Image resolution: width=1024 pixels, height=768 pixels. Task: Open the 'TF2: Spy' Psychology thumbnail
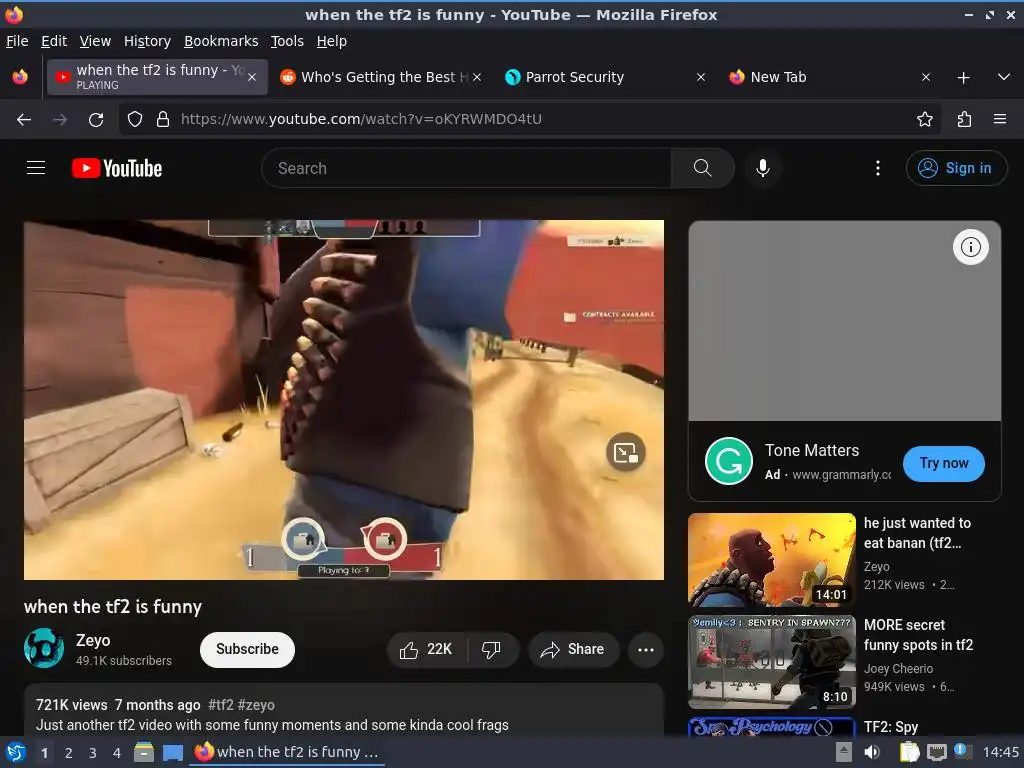(x=772, y=726)
